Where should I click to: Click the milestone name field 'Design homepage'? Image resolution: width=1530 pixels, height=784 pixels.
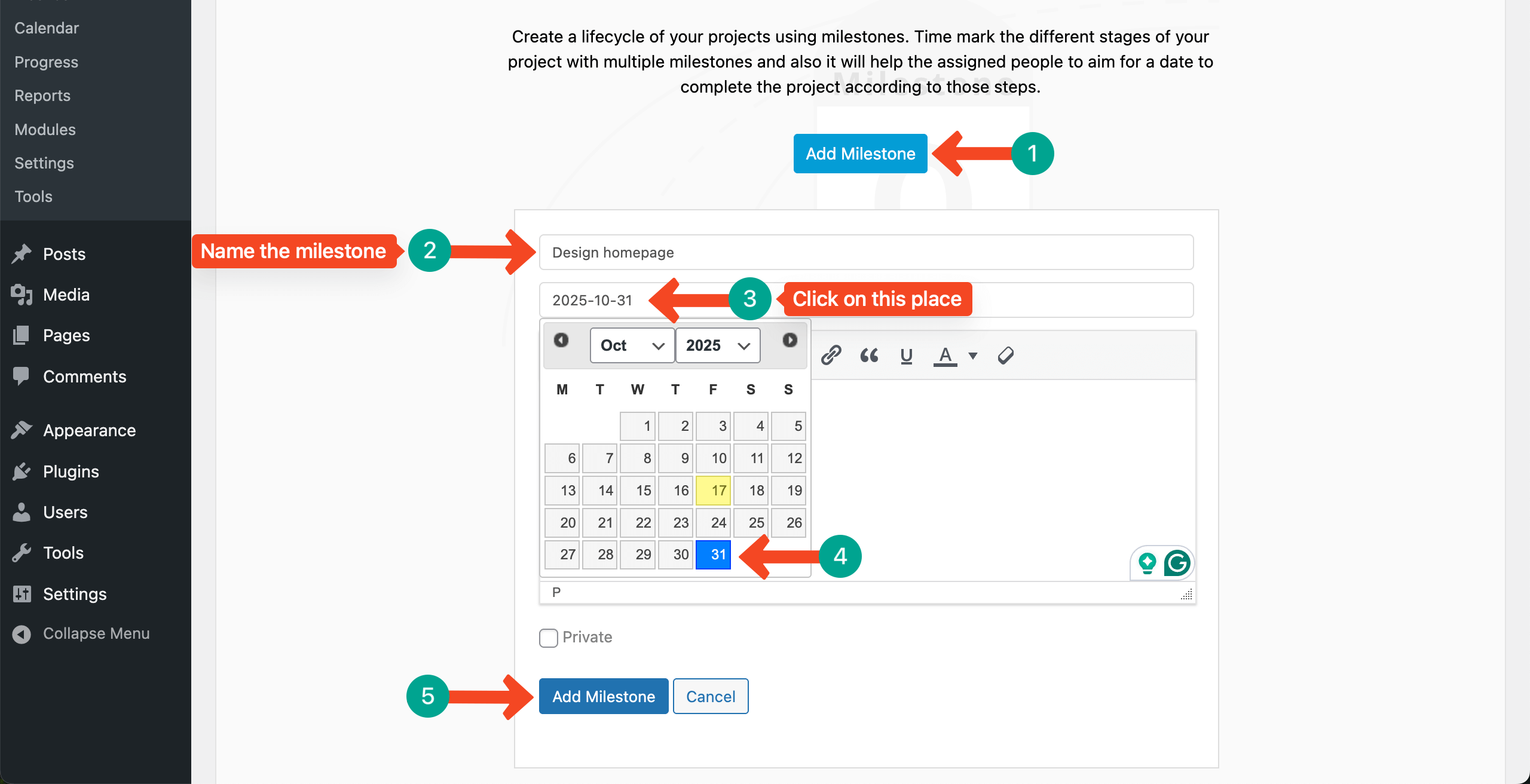866,252
